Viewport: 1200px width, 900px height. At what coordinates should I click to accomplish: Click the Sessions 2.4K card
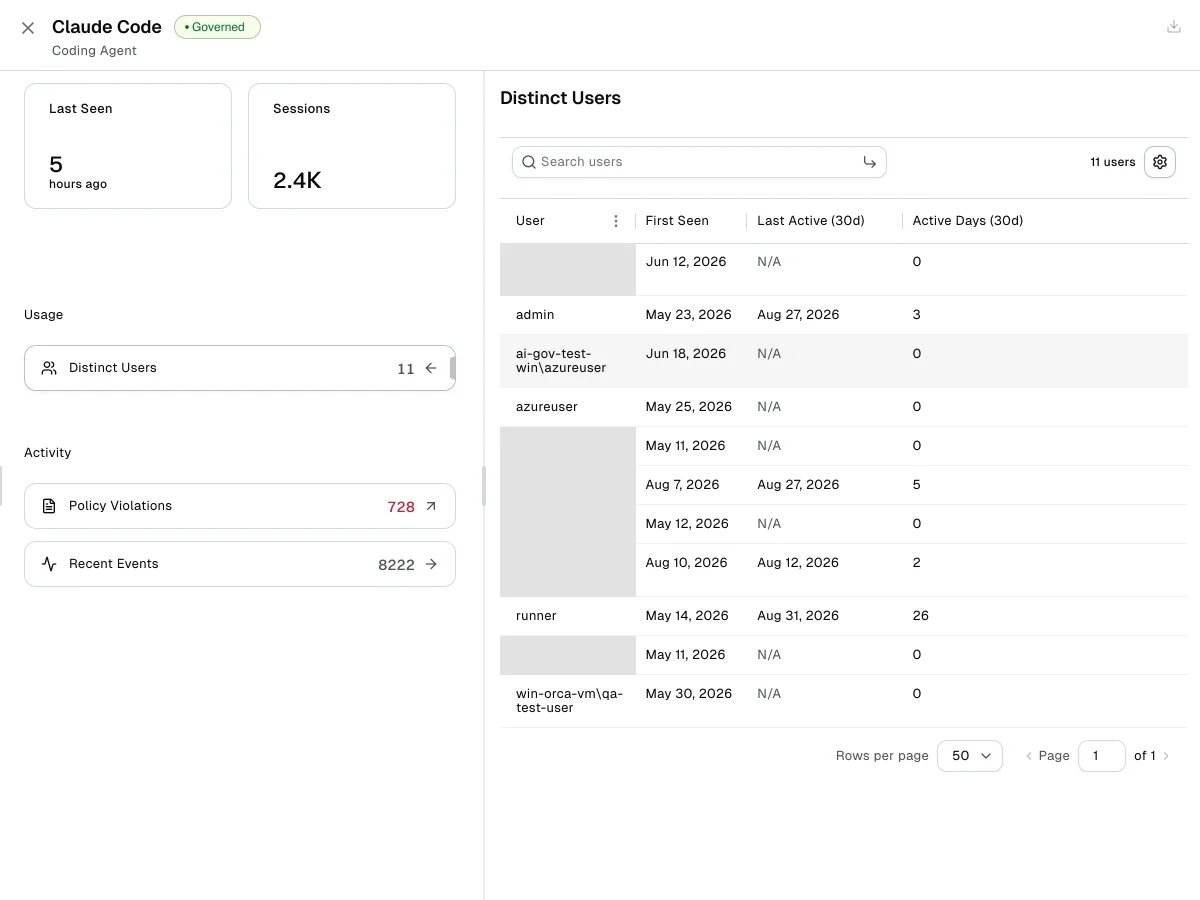(352, 146)
